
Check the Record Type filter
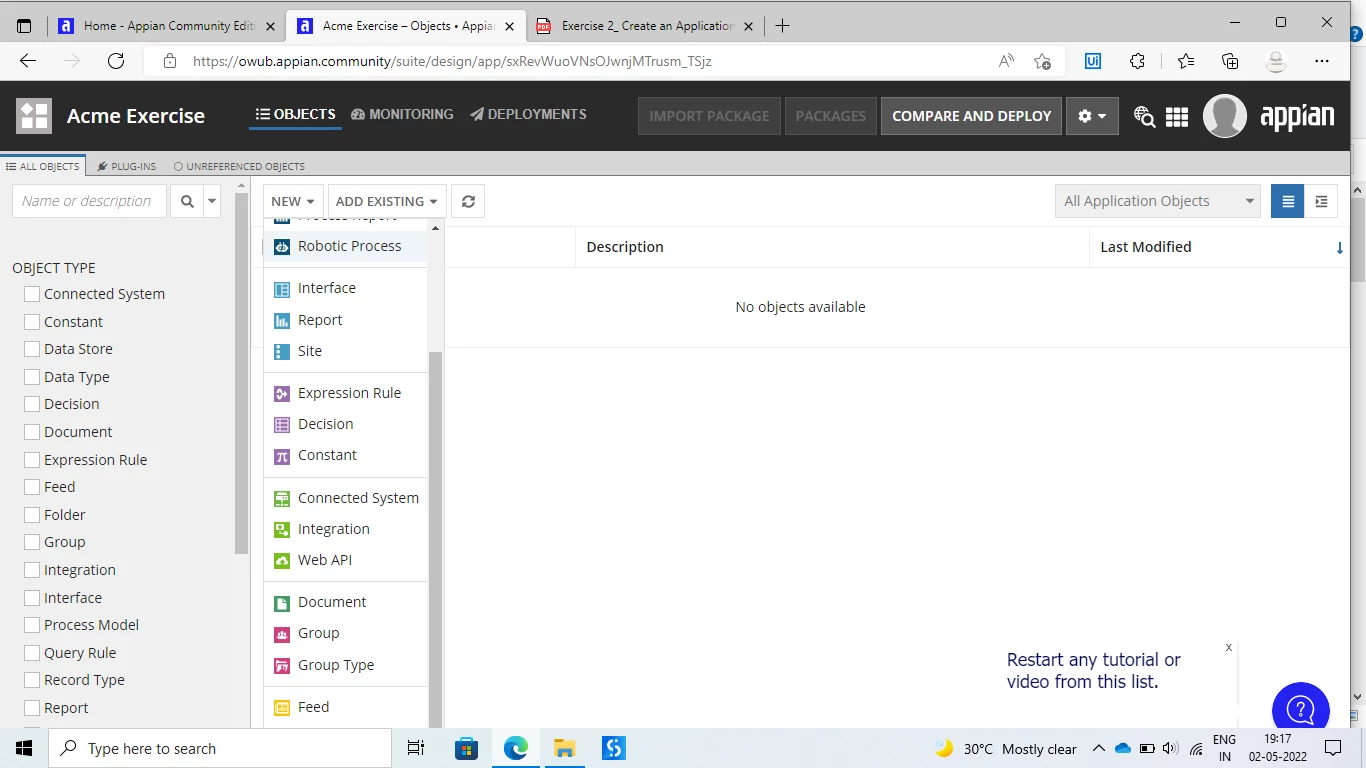tap(32, 680)
